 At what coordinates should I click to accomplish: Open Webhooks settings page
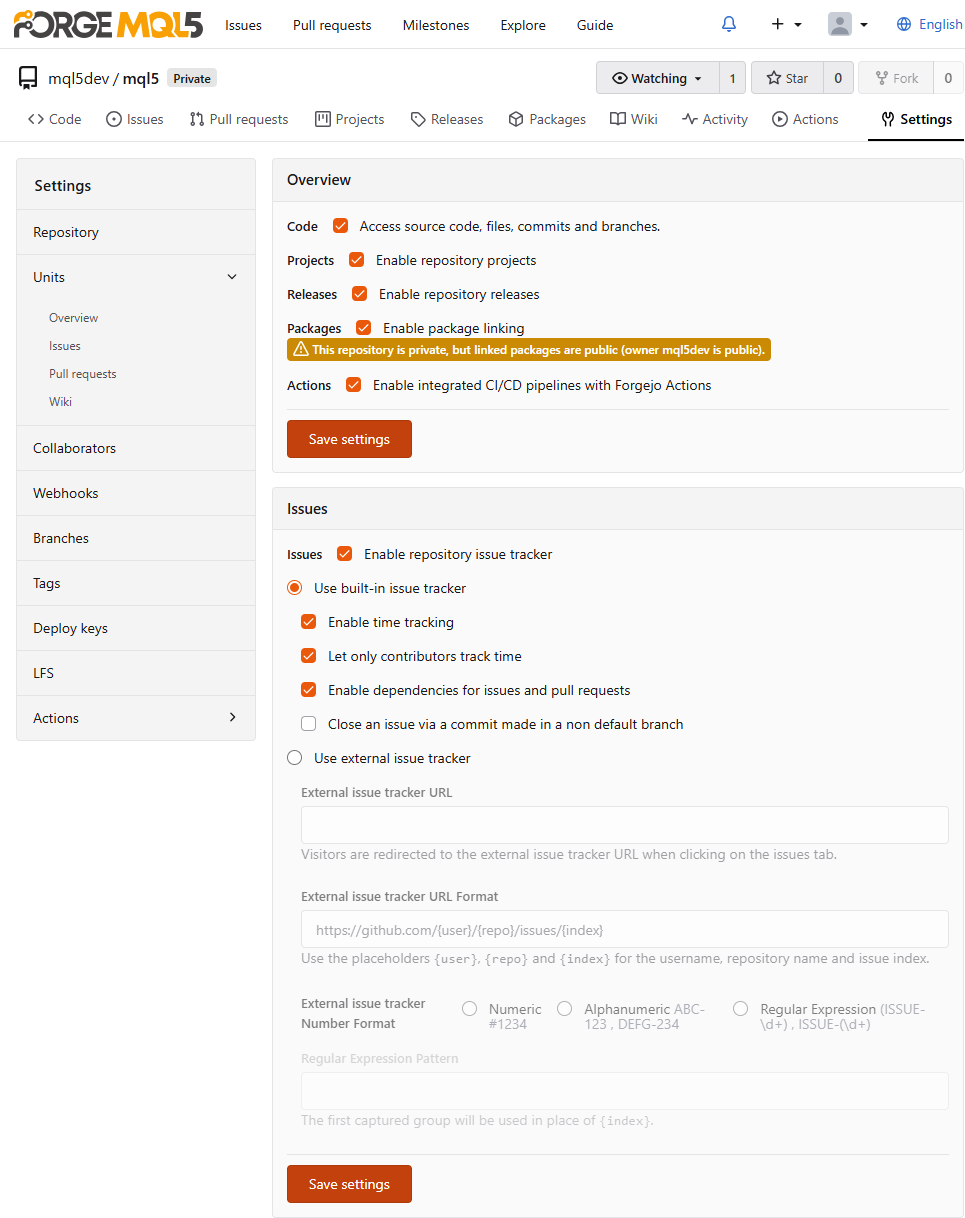(x=136, y=493)
